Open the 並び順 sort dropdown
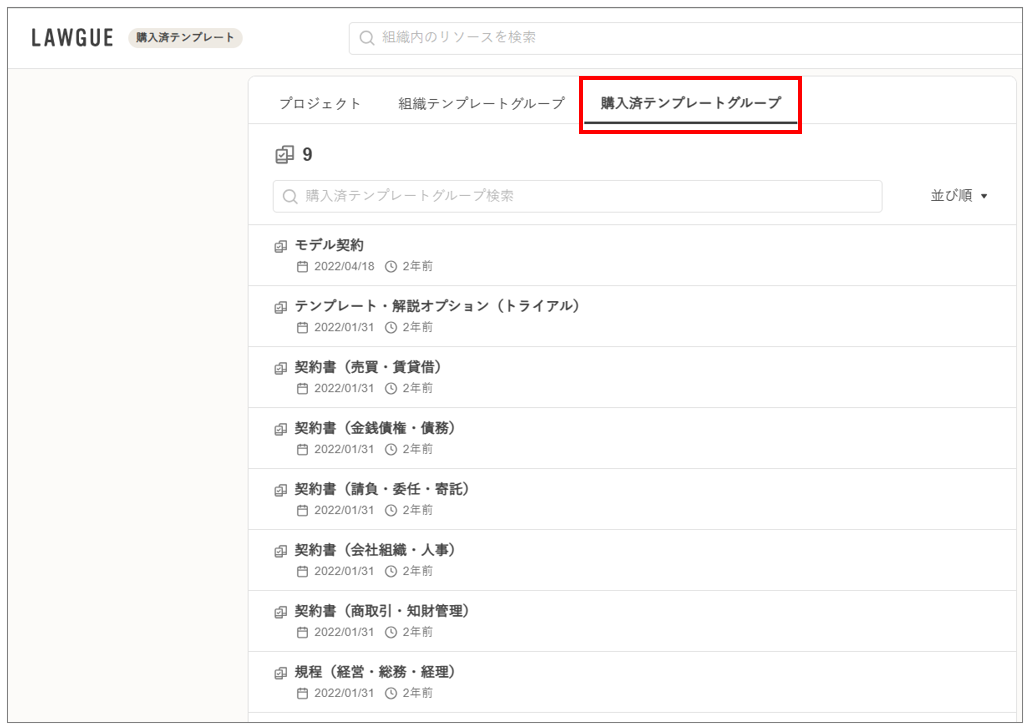Image resolution: width=1030 pixels, height=726 pixels. [x=958, y=196]
